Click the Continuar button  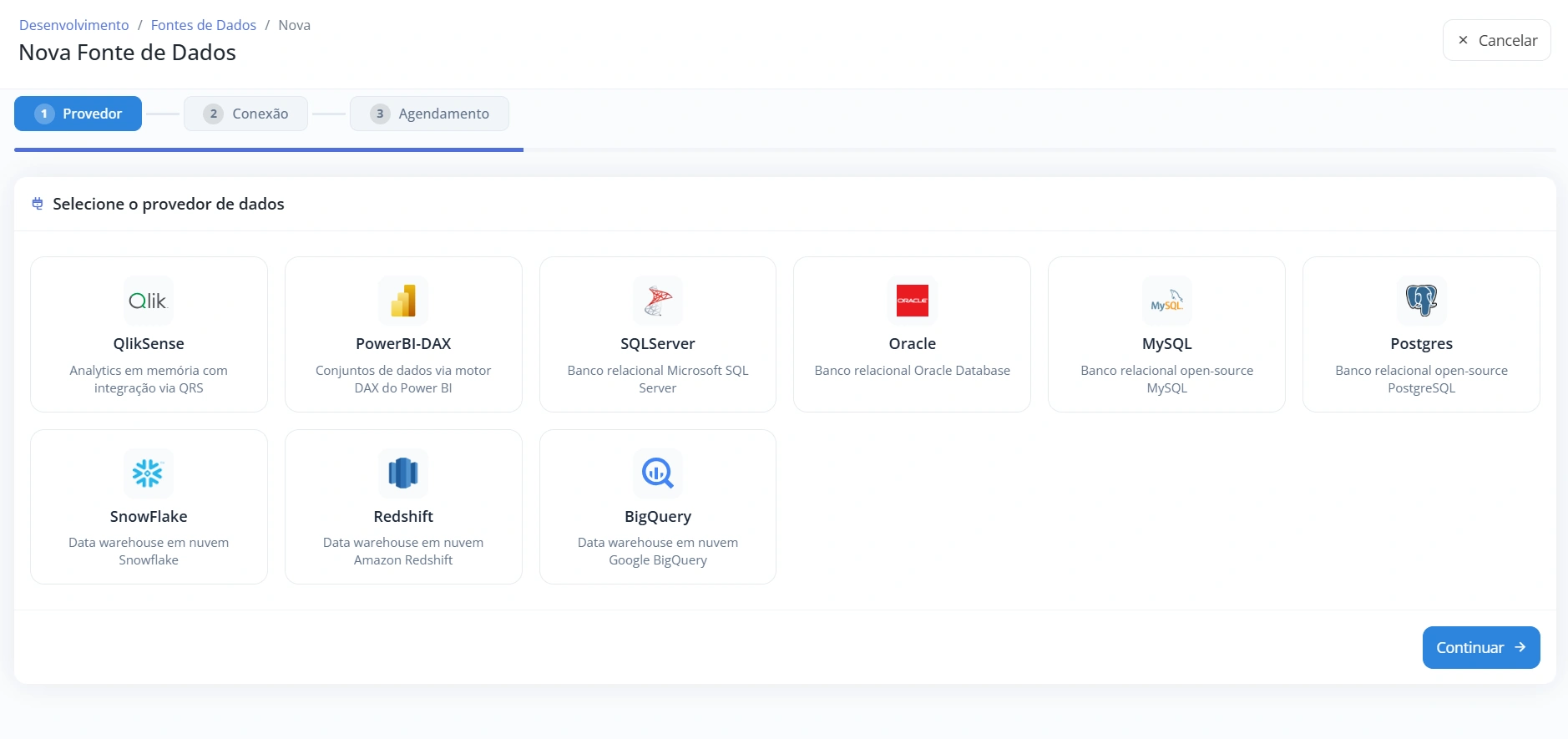tap(1481, 647)
